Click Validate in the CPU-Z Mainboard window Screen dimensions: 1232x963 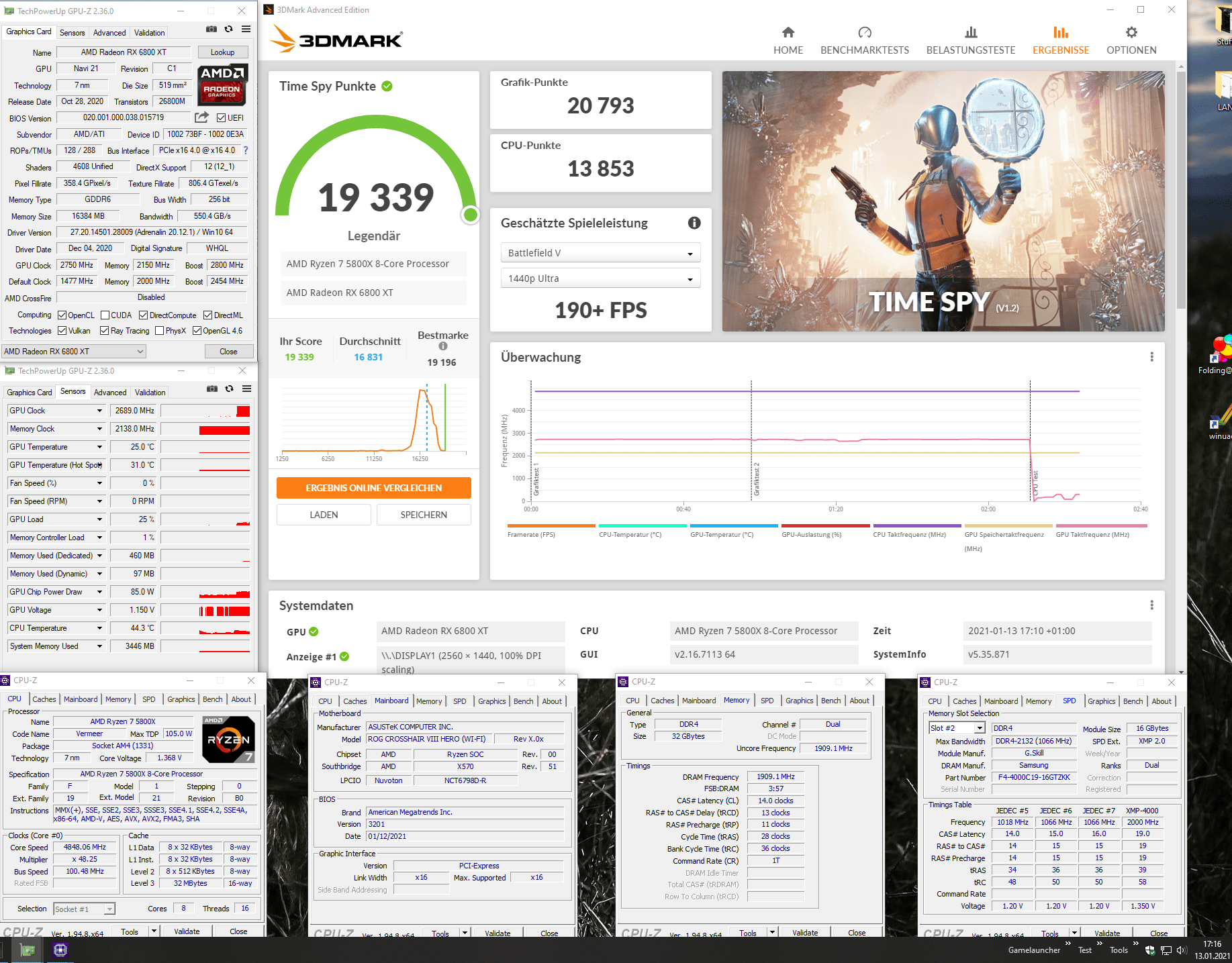pyautogui.click(x=497, y=933)
